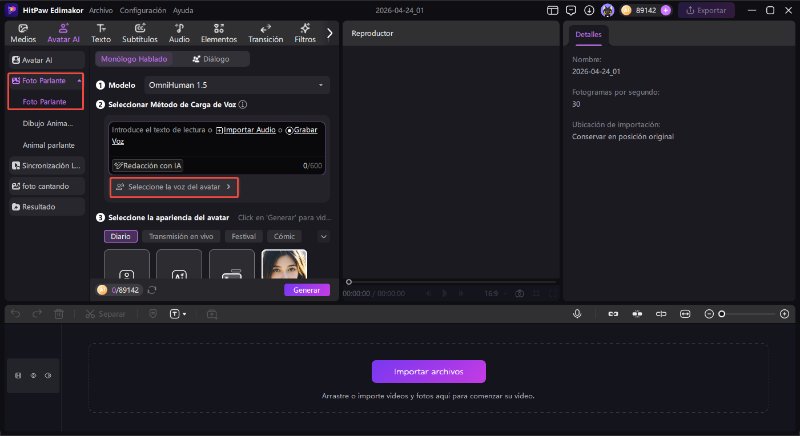Screen dimensions: 800x436
Task: Click the Redacción con IA button
Action: point(147,165)
